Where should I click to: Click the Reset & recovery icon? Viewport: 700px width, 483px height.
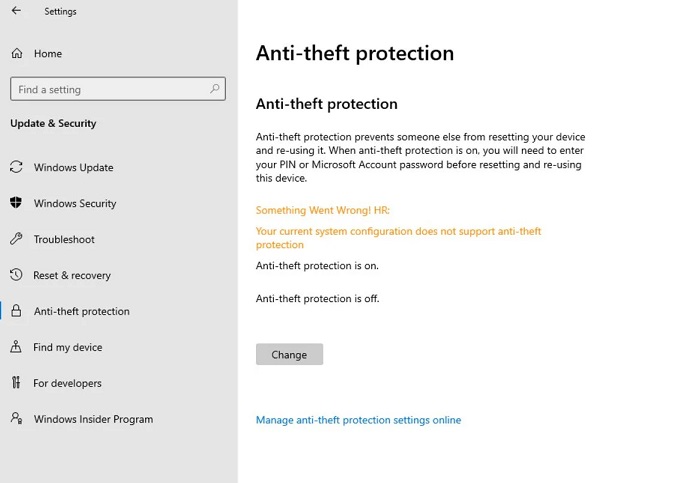click(16, 275)
